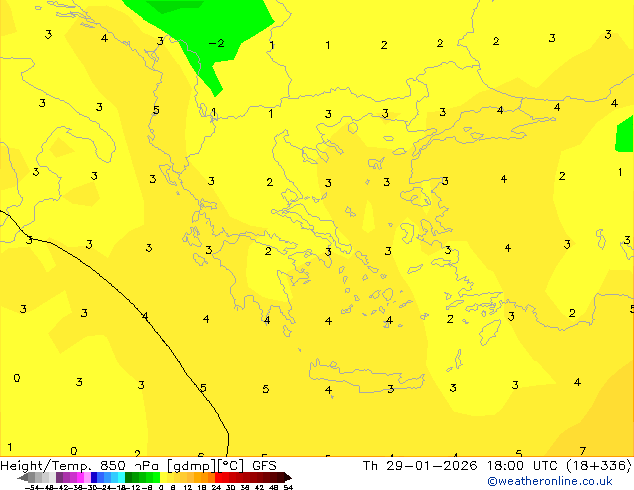Select the dark blue legend swatch
The image size is (634, 490).
click(x=94, y=477)
